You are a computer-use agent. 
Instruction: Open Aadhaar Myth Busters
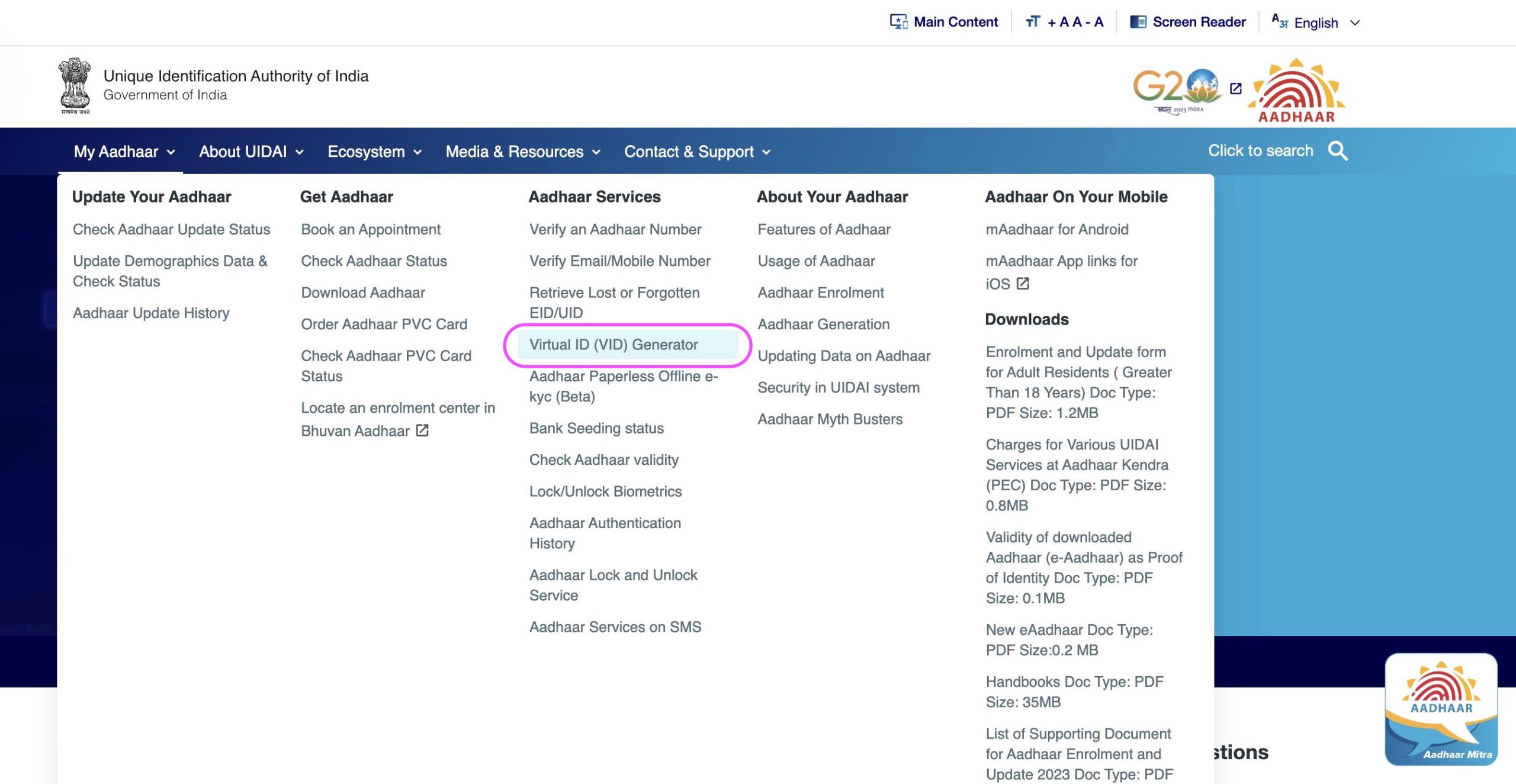830,419
